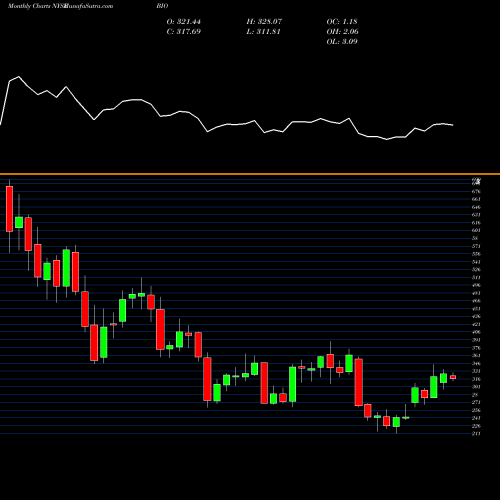Click the 436 price axis label

[476, 316]
